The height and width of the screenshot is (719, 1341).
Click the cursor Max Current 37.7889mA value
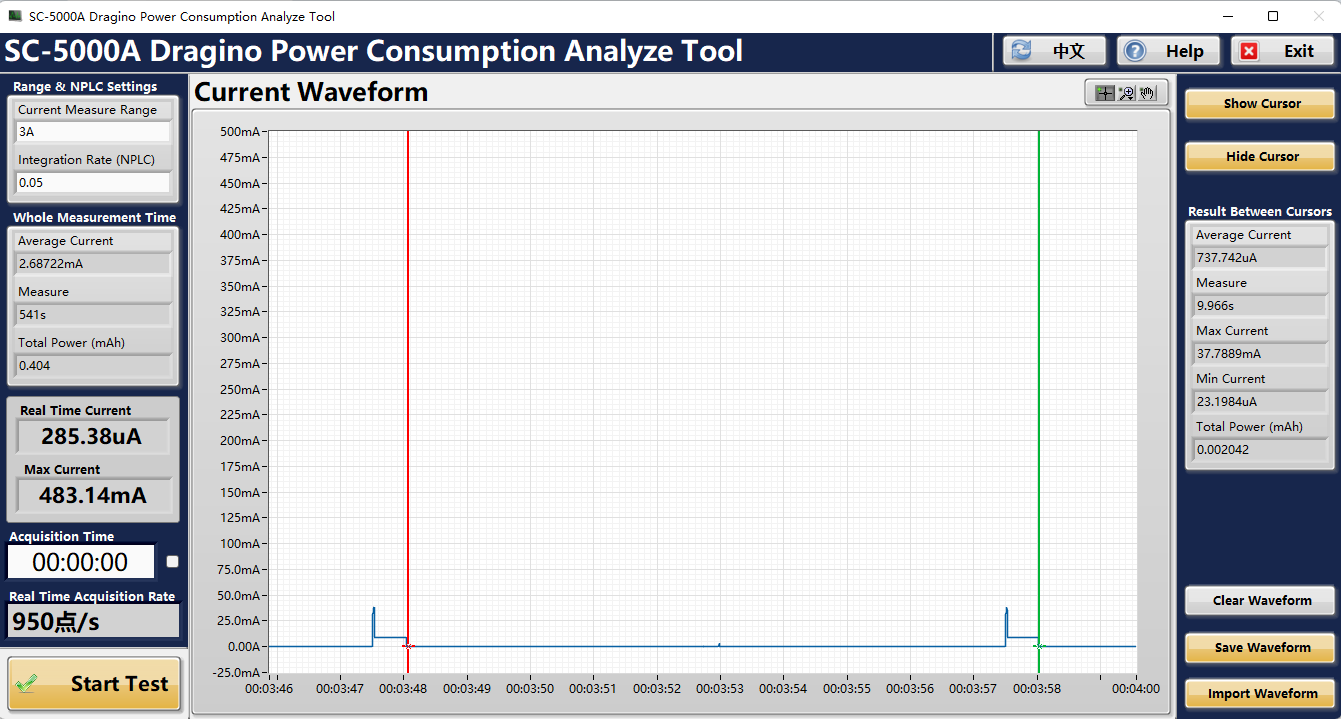[x=1260, y=354]
